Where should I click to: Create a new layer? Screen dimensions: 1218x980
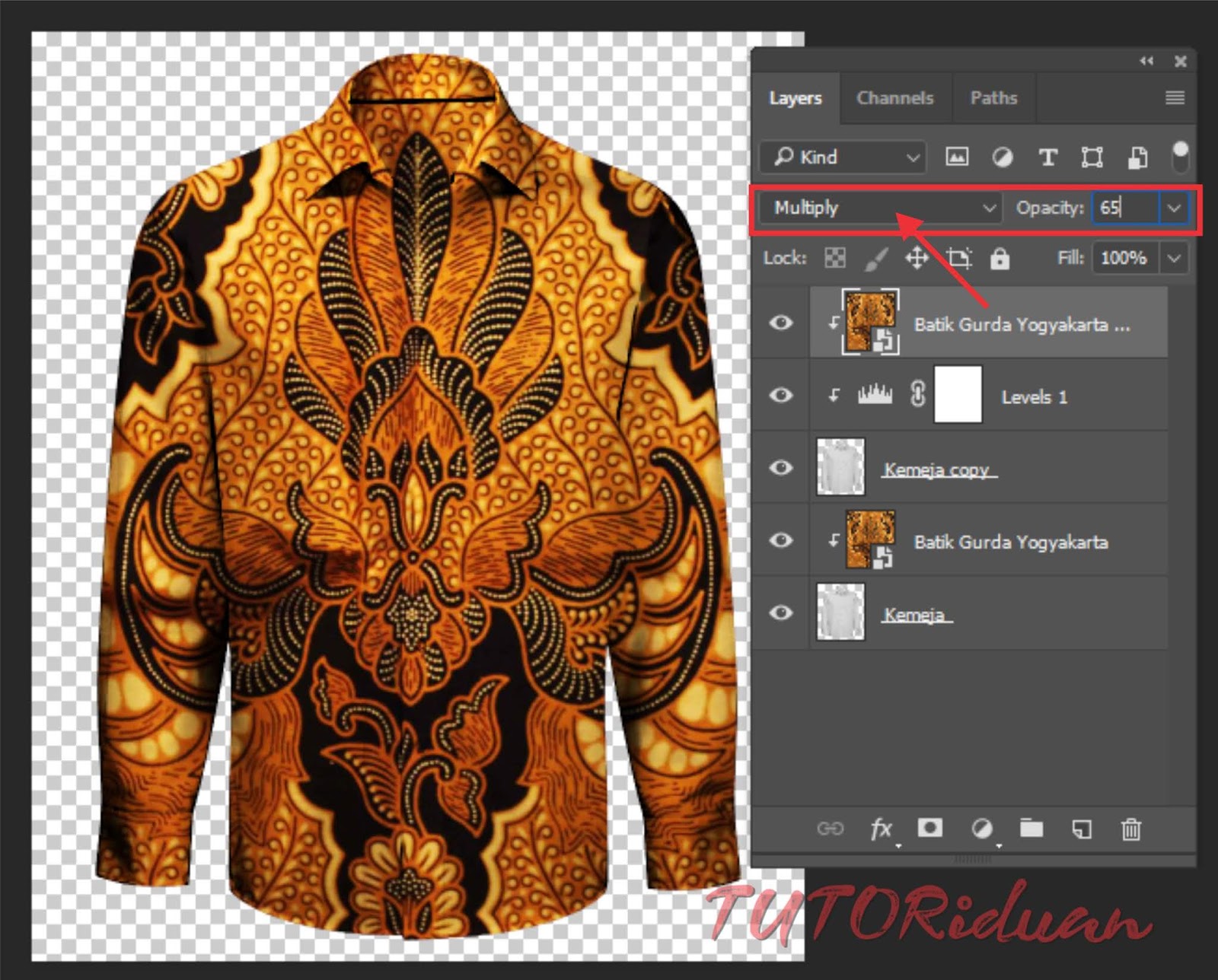tap(1081, 829)
